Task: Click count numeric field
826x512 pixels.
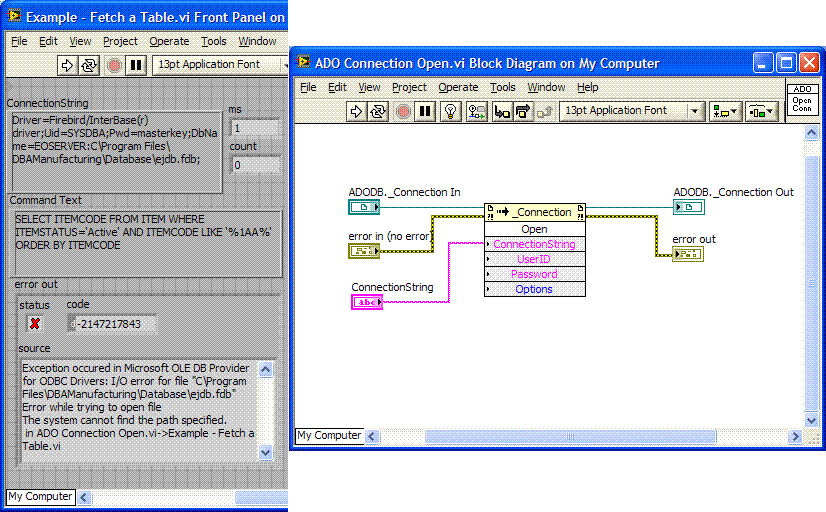Action: [255, 165]
